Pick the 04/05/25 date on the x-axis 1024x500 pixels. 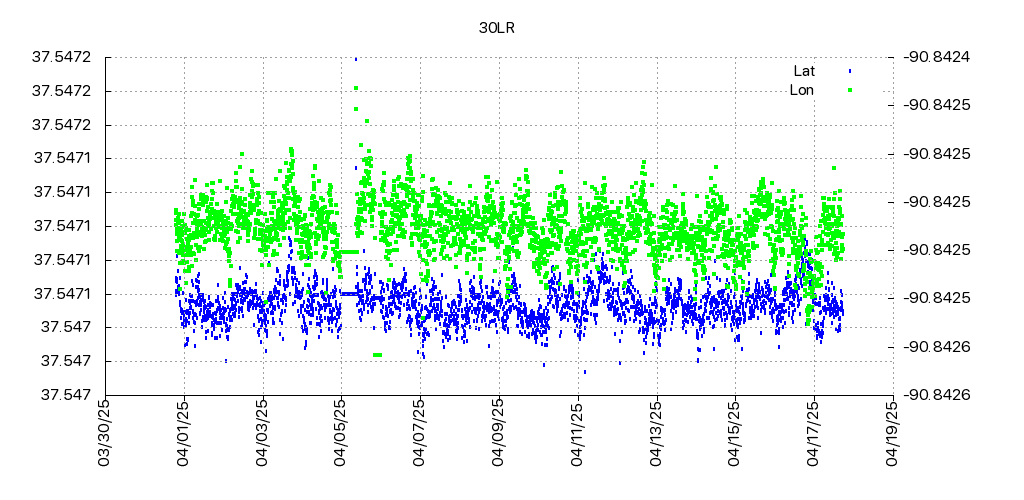(341, 433)
